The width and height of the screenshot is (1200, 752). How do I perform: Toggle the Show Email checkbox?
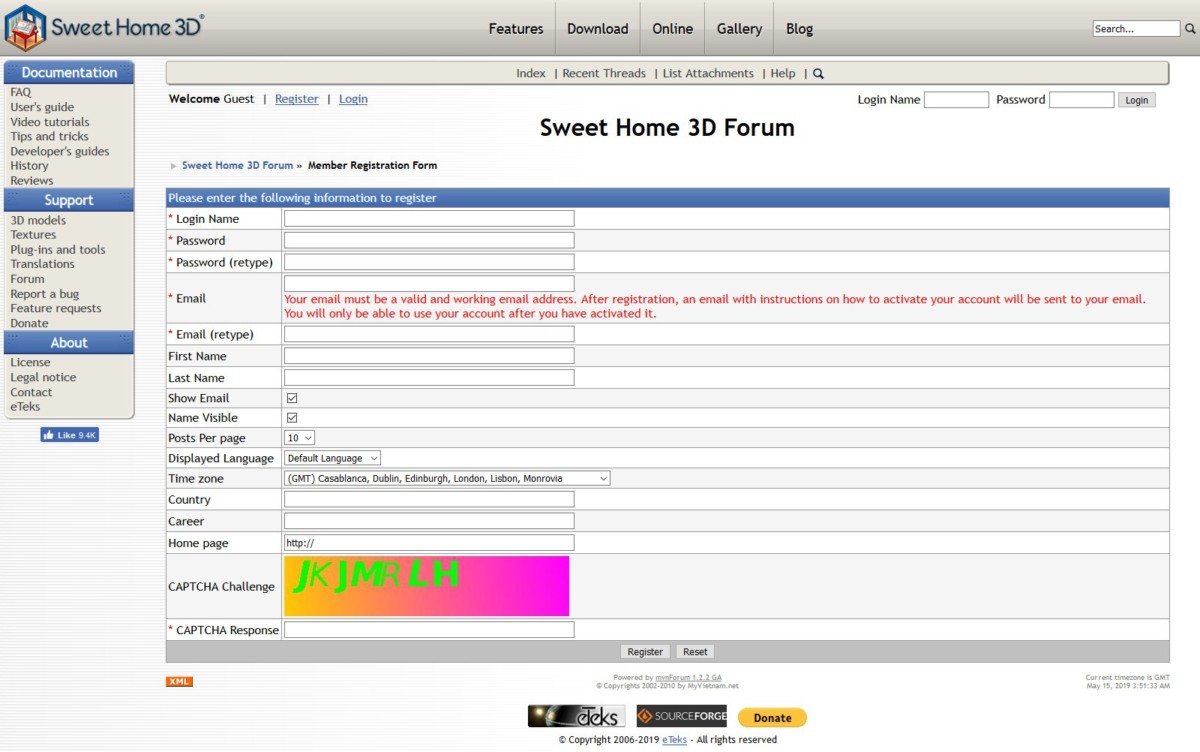tap(292, 398)
